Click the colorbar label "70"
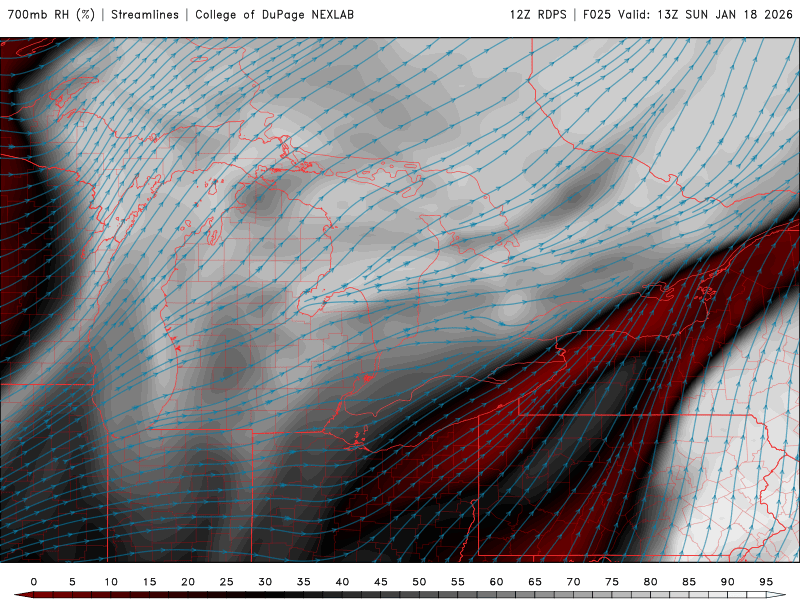This screenshot has height=600, width=800. coord(573,582)
